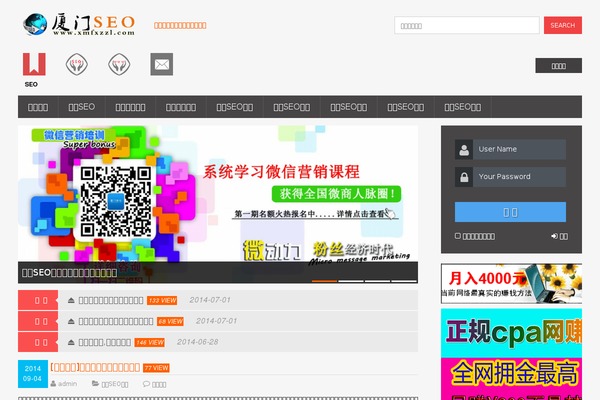Click the 77 VIEW badge
The height and width of the screenshot is (400, 600).
click(x=156, y=368)
